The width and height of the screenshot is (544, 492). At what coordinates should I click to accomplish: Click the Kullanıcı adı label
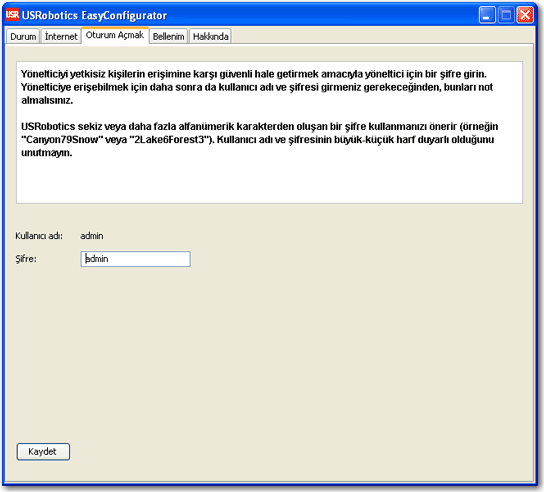(39, 236)
